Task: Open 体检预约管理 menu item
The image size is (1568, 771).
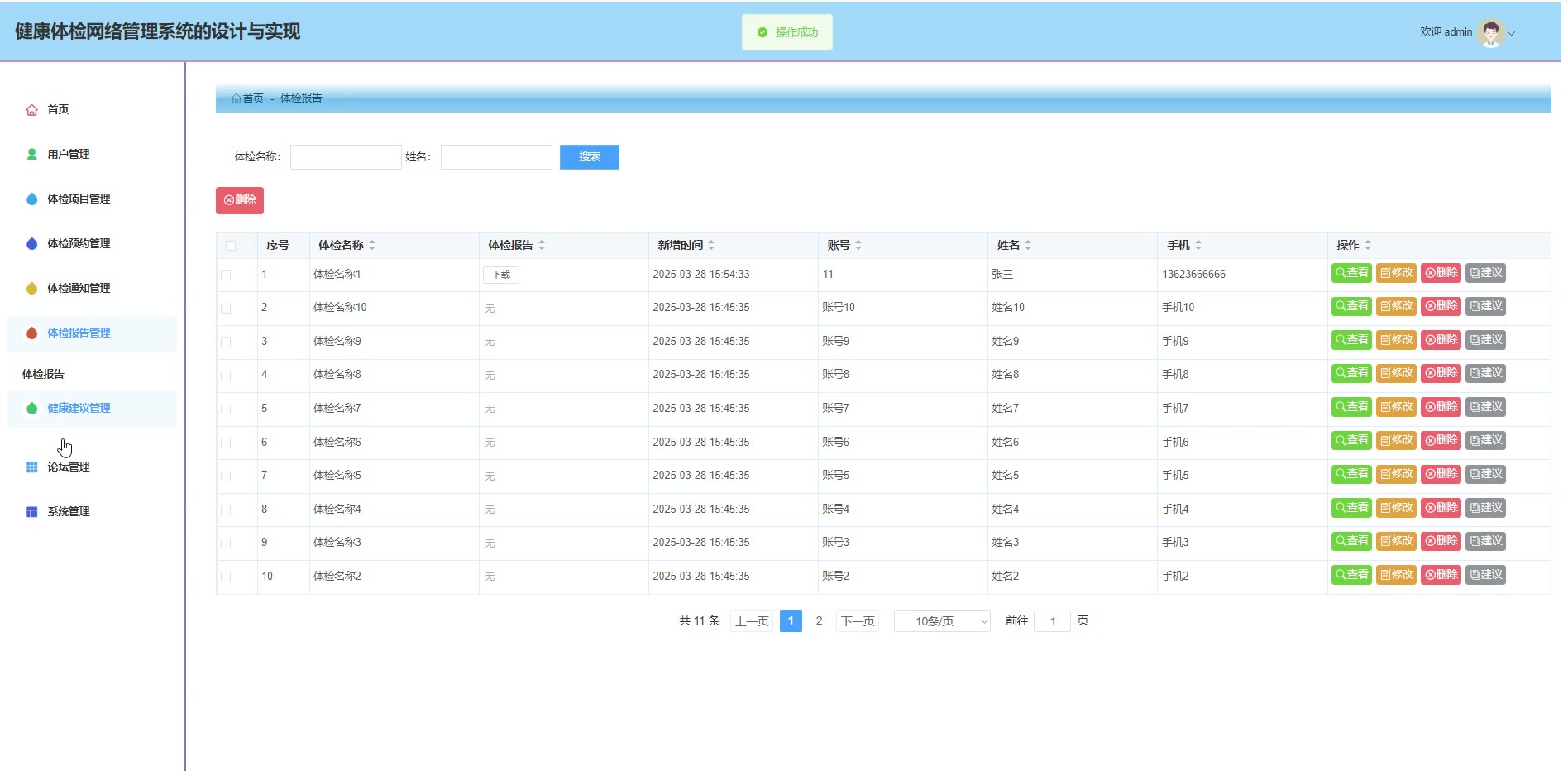Action: click(79, 244)
